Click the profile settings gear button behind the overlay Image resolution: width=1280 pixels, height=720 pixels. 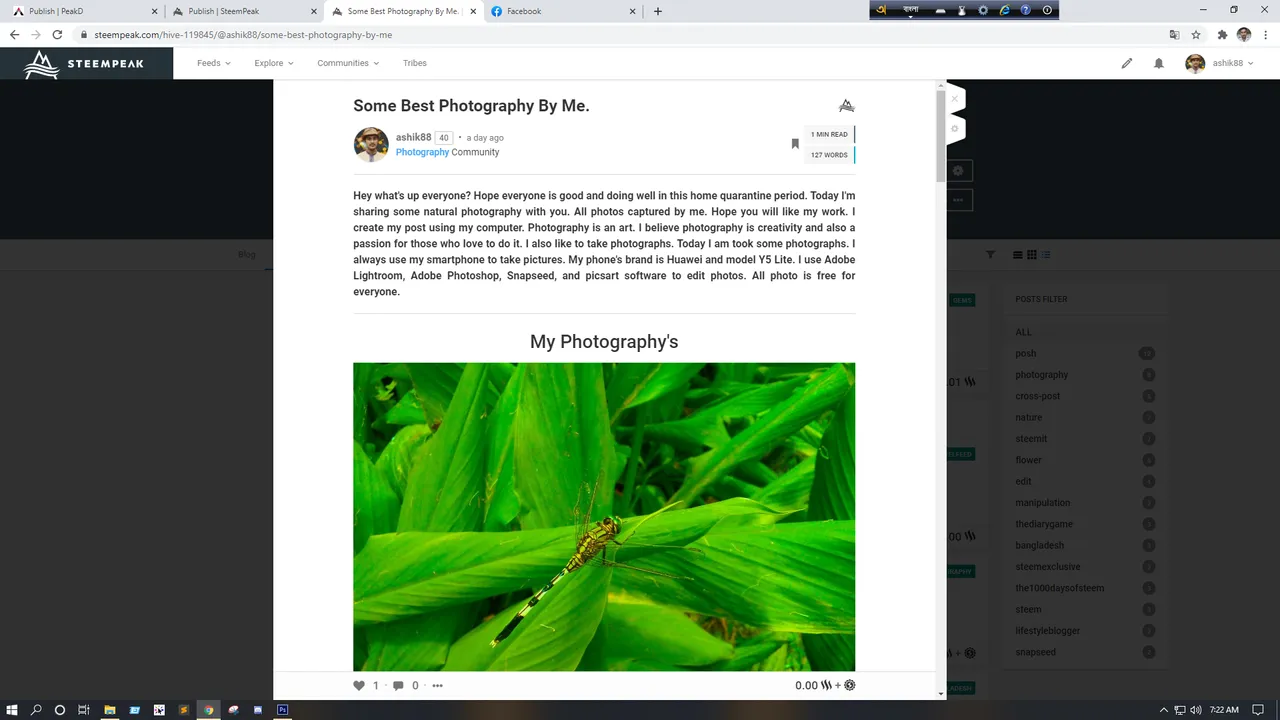958,171
